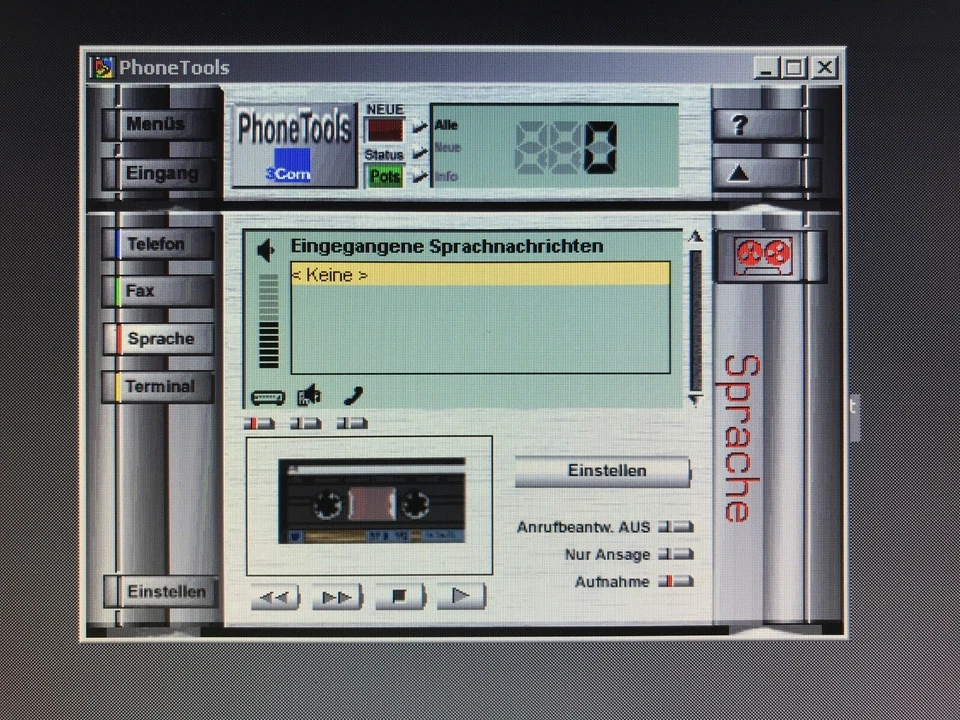Click the cassette tape image
Image resolution: width=960 pixels, height=720 pixels.
(372, 501)
